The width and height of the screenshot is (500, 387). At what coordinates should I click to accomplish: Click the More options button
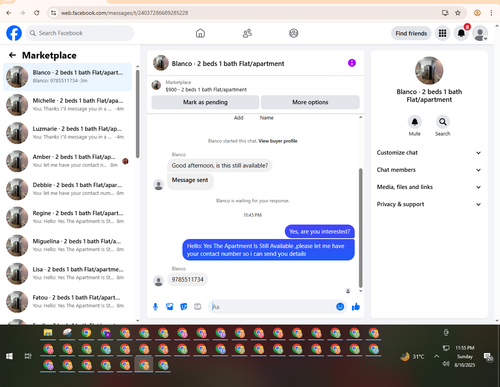point(310,102)
